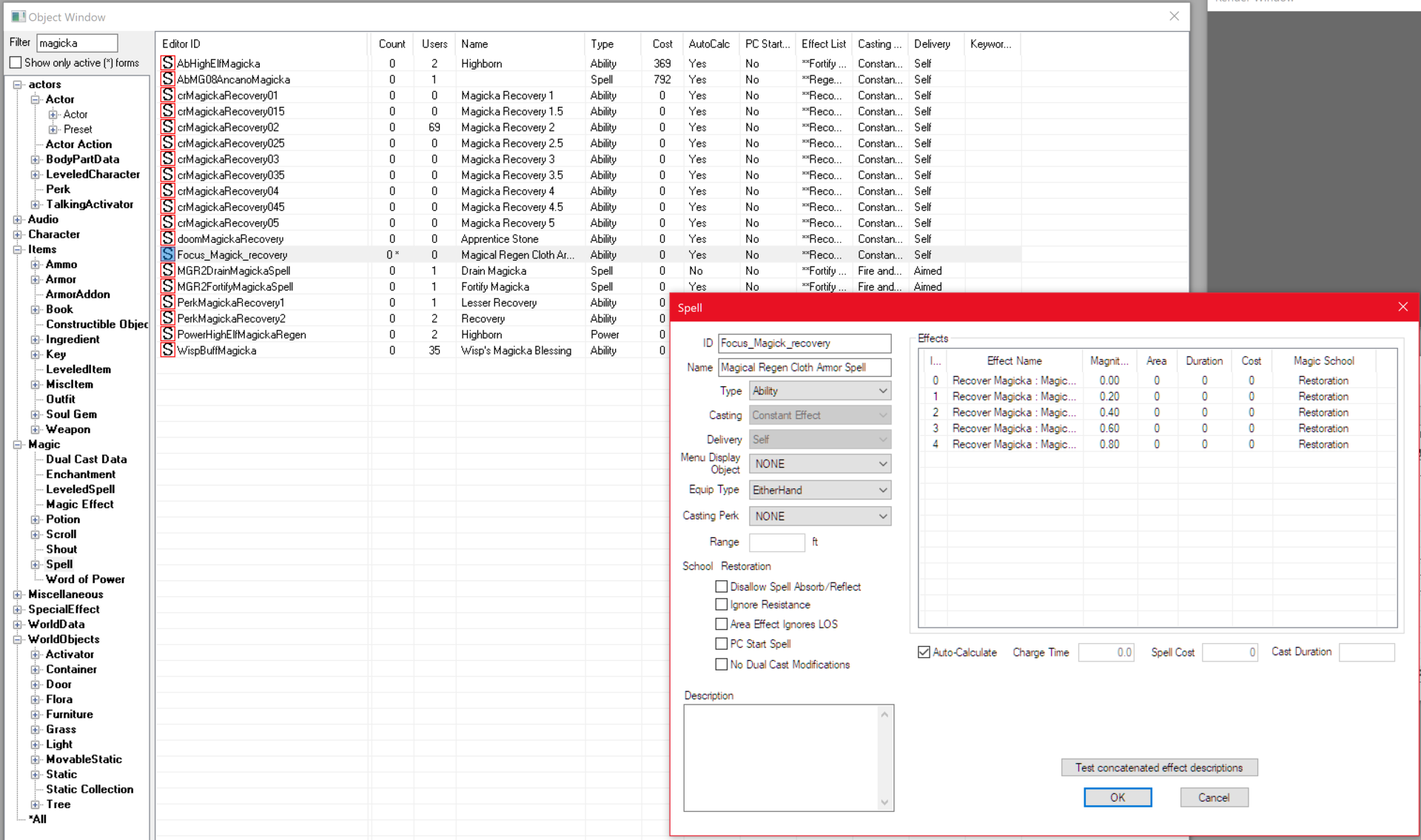1421x840 pixels.
Task: Sort list by Users column header
Action: (x=434, y=44)
